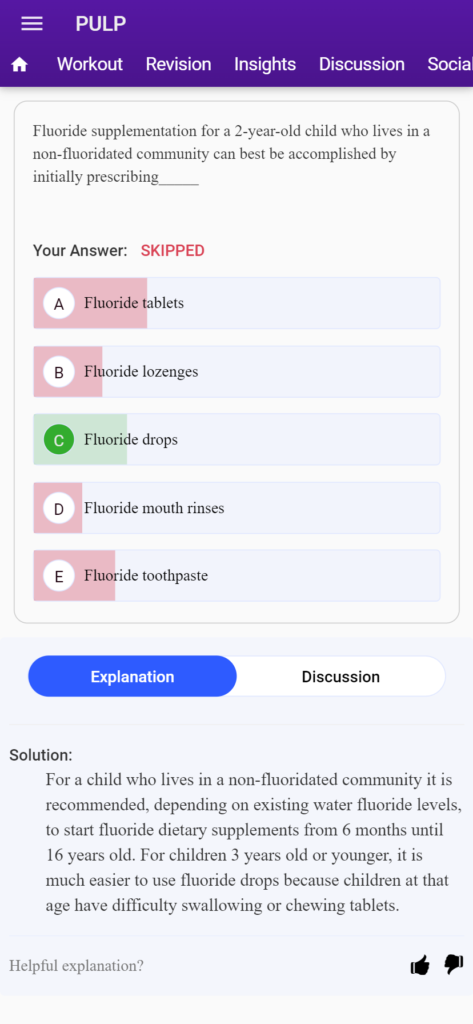Select option A circle
This screenshot has width=473, height=1024.
(59, 304)
